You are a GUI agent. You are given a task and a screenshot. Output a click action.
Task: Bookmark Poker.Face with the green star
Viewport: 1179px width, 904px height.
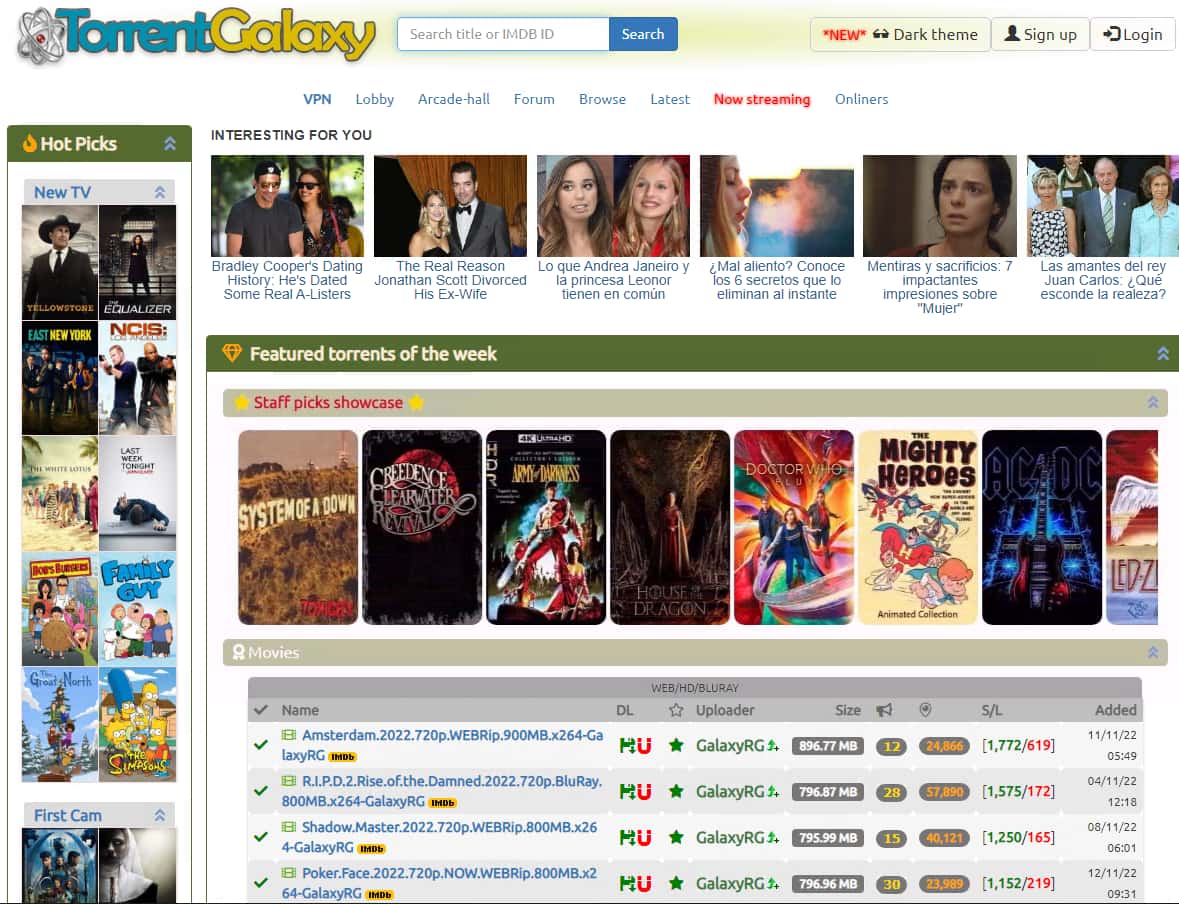(x=676, y=883)
